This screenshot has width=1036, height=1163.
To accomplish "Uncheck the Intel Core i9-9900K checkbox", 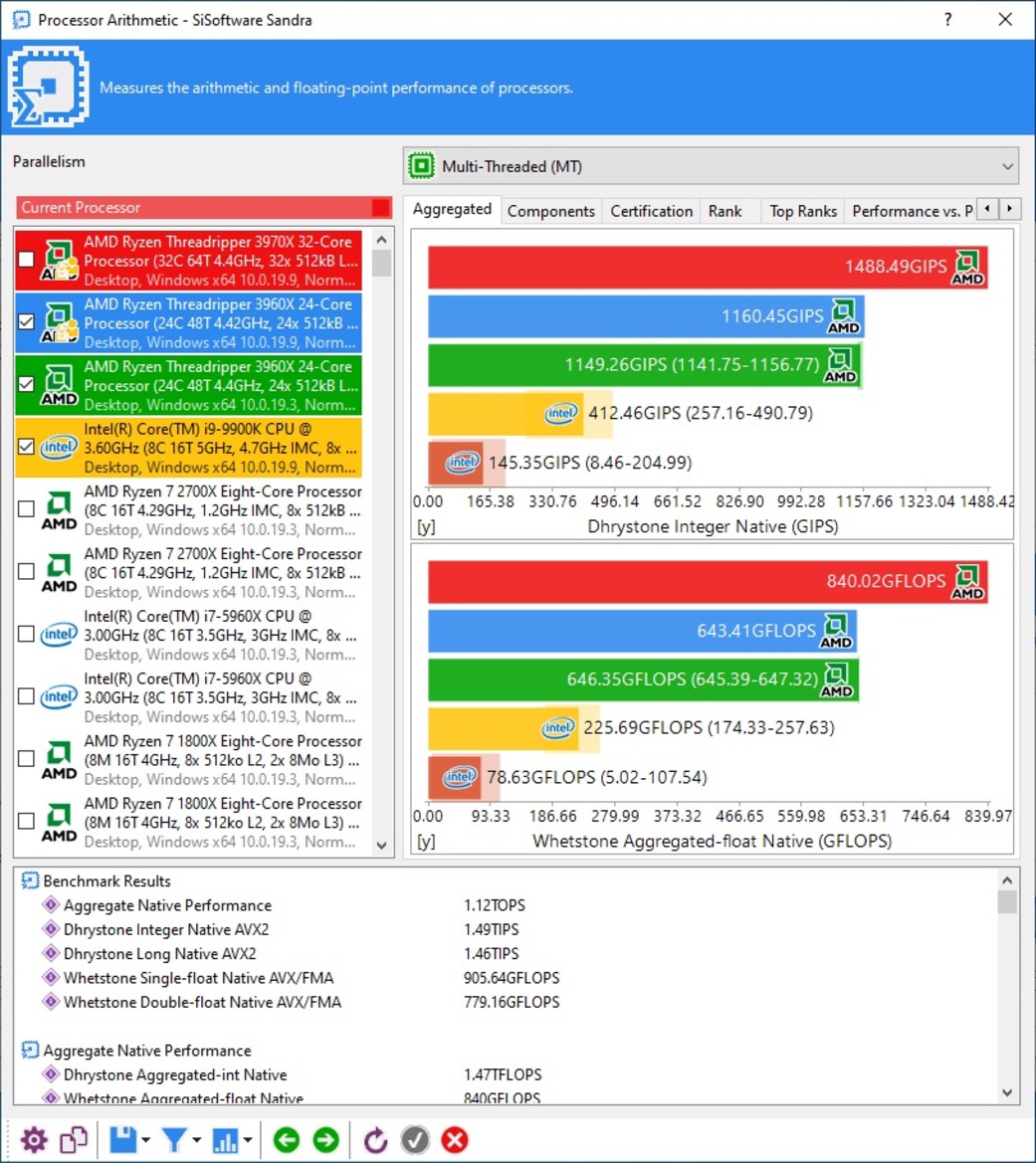I will pos(26,447).
